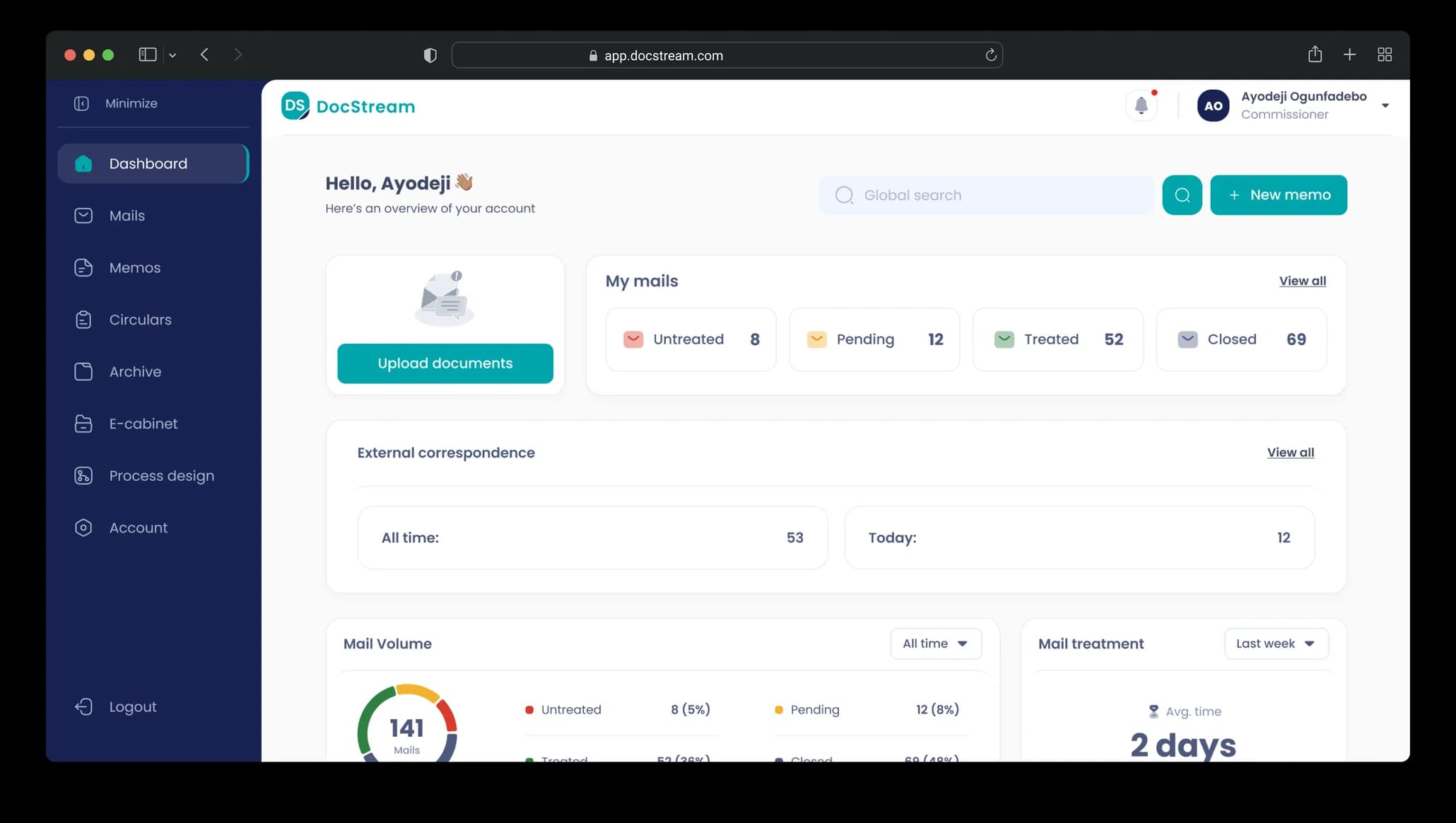Click the Closed gray envelope icon
The image size is (1456, 823).
point(1187,339)
